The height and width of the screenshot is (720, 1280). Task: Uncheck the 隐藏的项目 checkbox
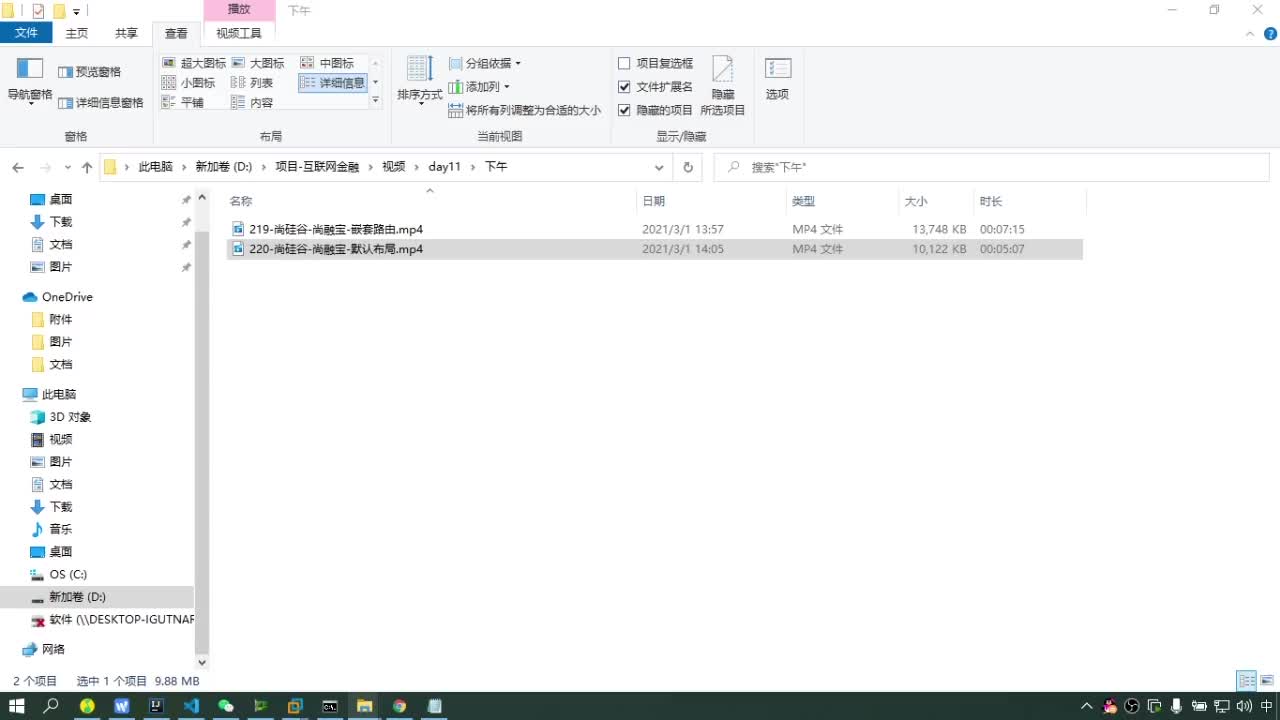[x=624, y=110]
